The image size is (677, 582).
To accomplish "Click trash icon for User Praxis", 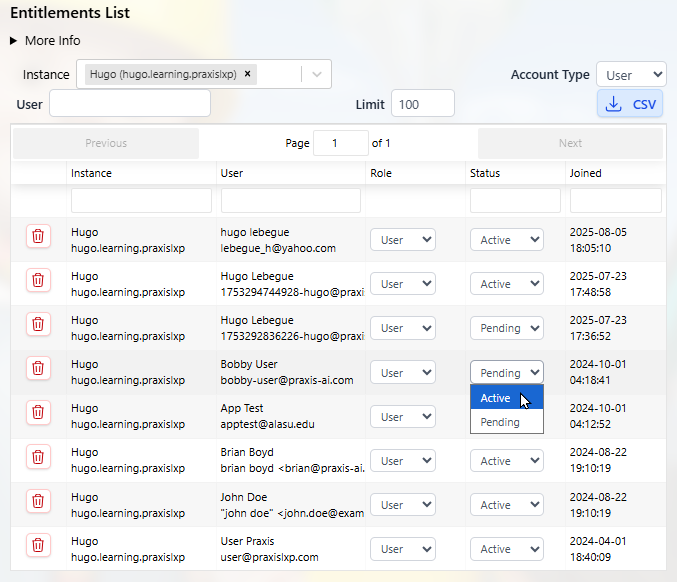I will (x=38, y=545).
